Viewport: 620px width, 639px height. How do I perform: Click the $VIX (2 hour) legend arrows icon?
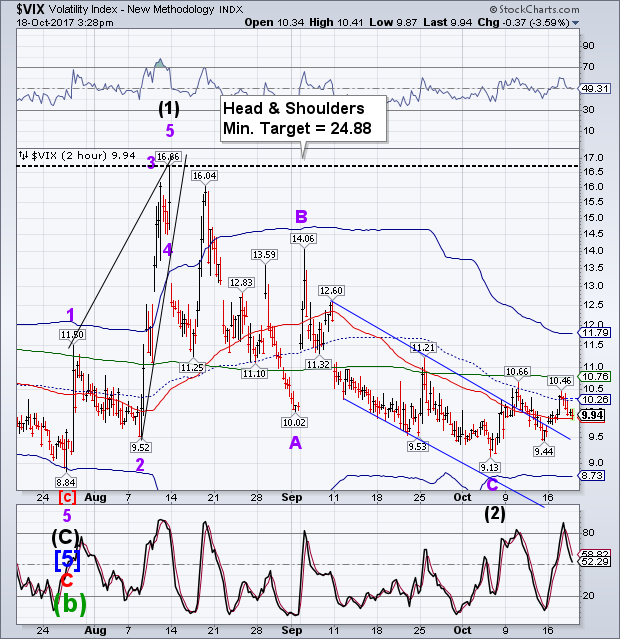[24, 155]
